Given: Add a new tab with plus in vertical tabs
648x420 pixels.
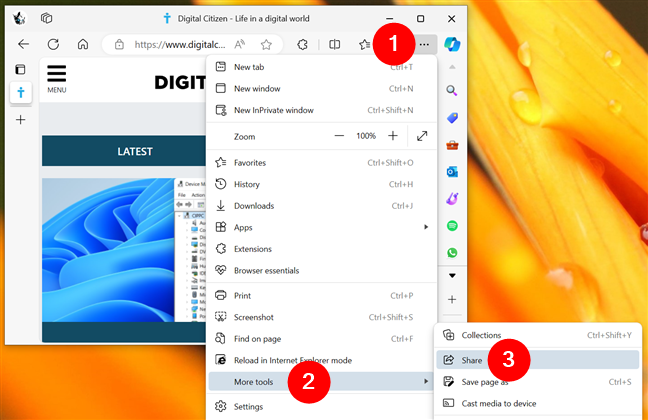Looking at the screenshot, I should 21,120.
